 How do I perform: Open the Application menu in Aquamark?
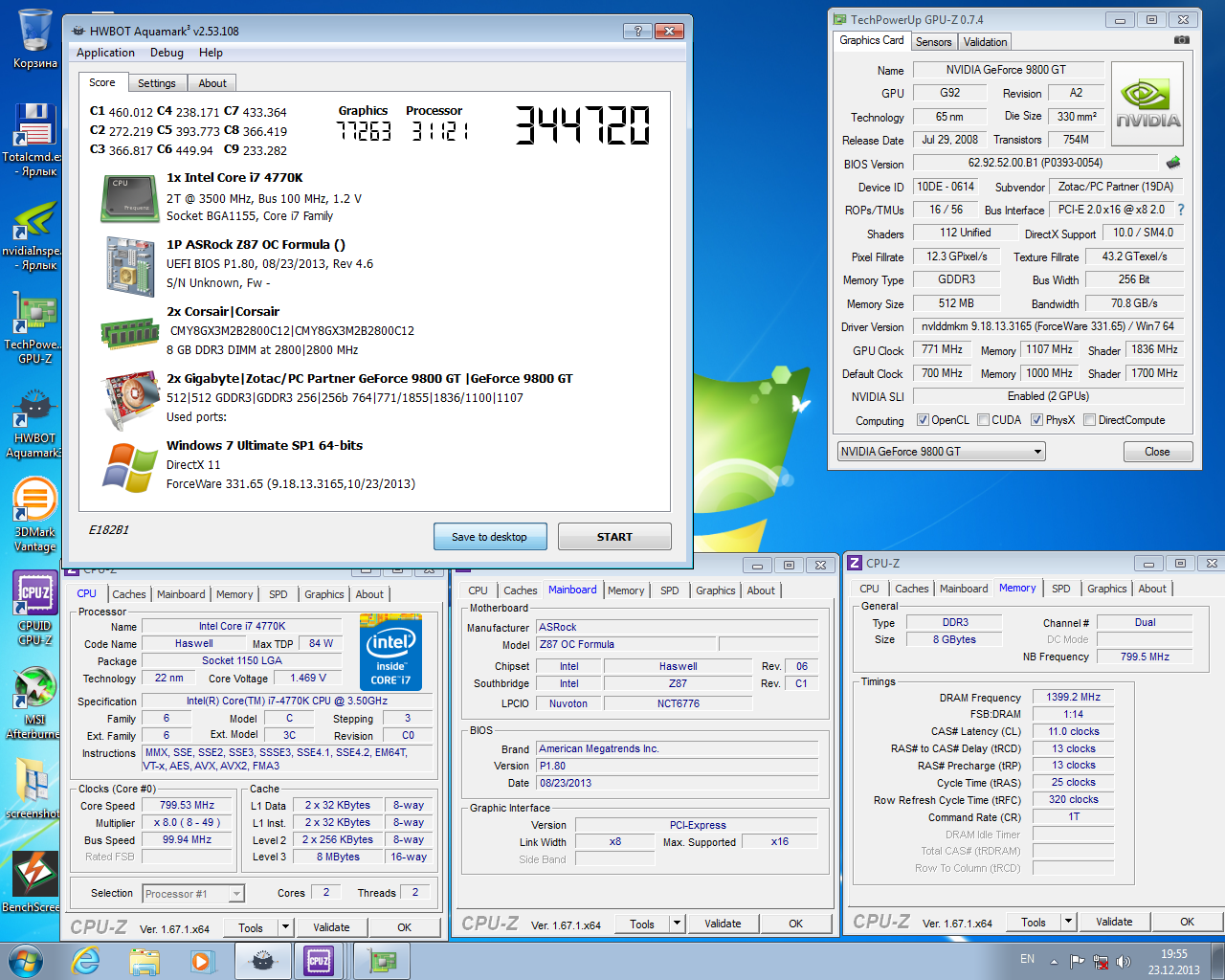[x=105, y=53]
